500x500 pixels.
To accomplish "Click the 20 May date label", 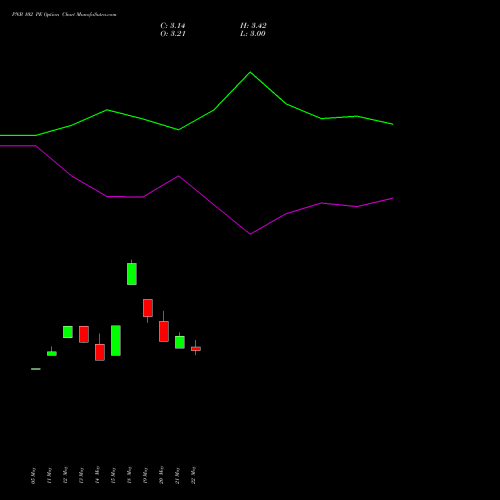I will coord(161,476).
